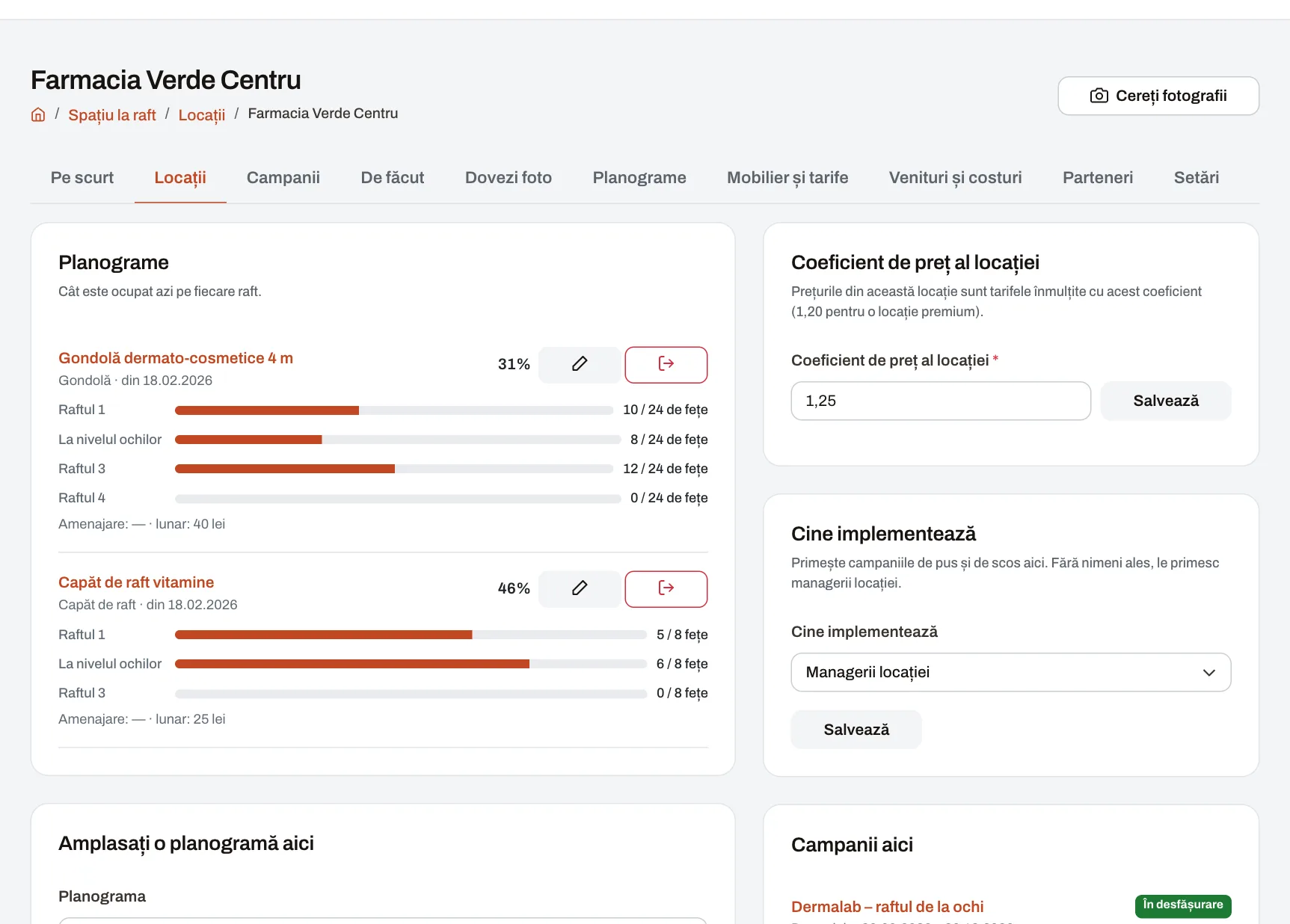1290x924 pixels.
Task: Select the Planograme tab
Action: [x=639, y=178]
